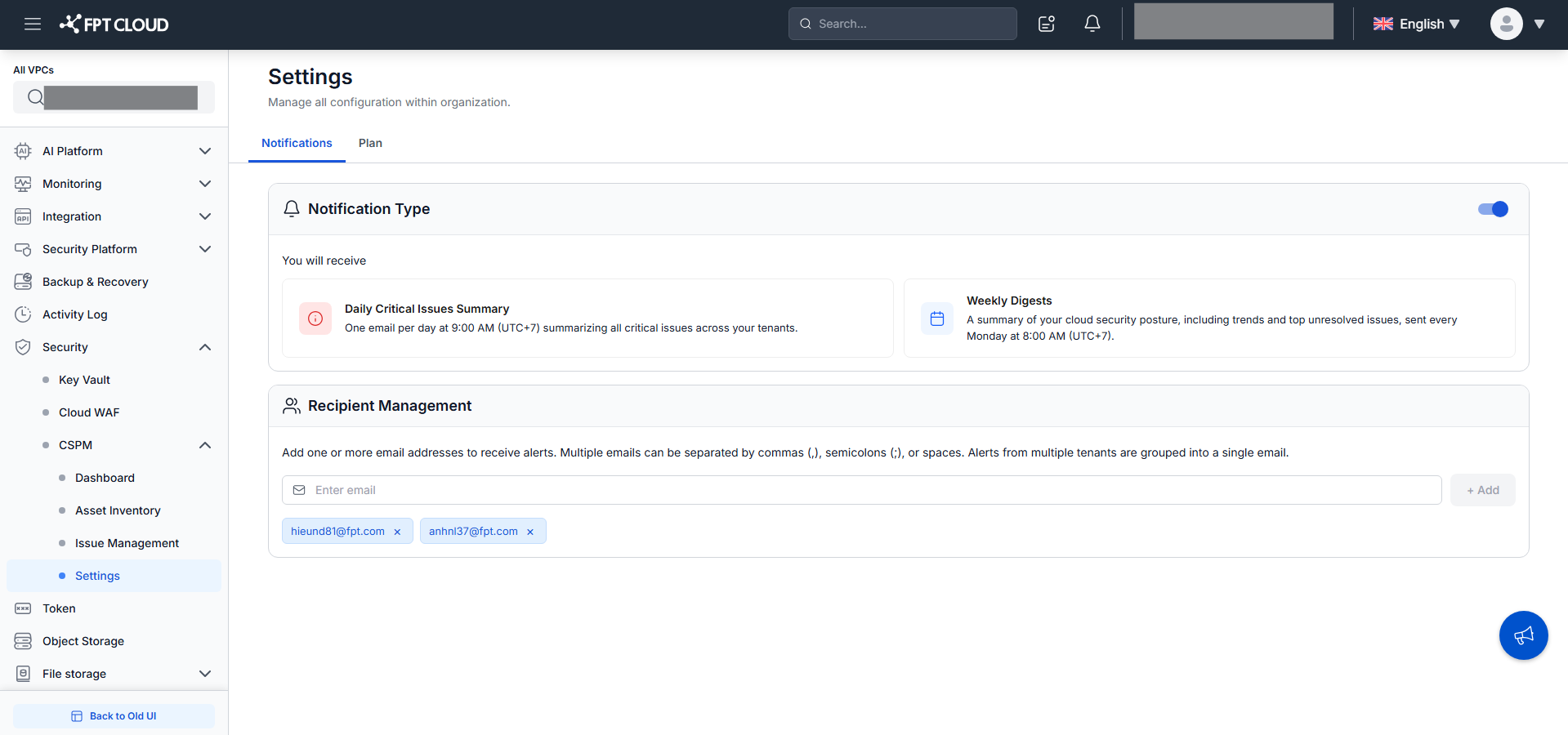Open Asset Inventory in the sidebar
Screen dimensions: 1568x735
point(118,510)
